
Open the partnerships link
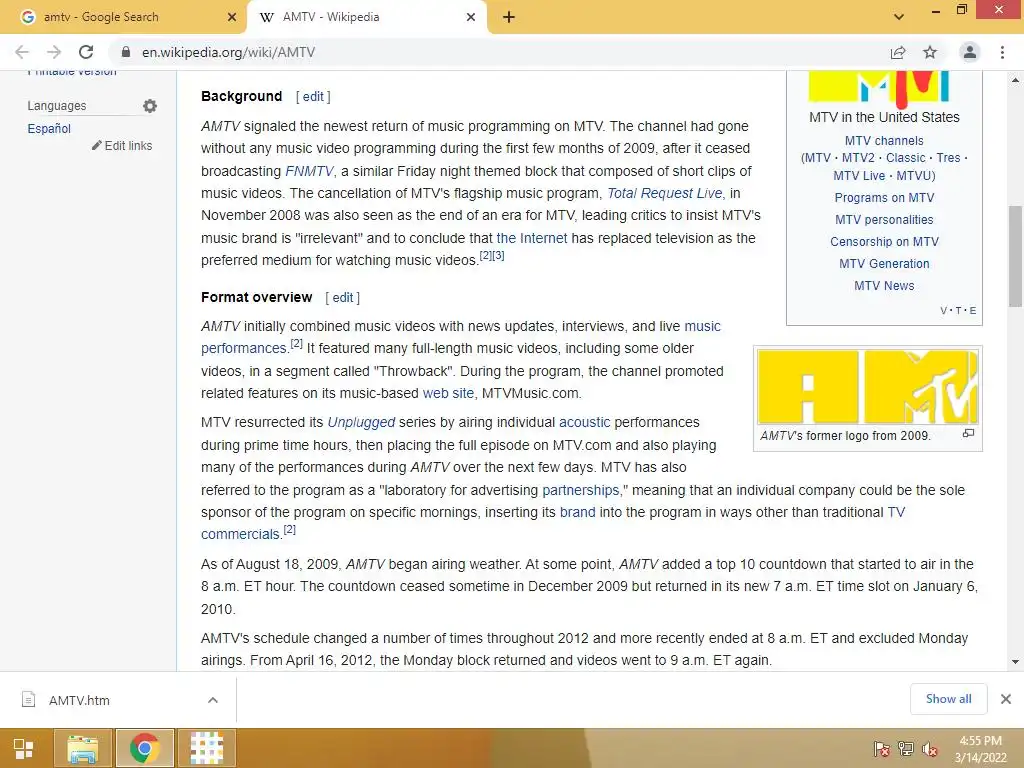pos(581,490)
